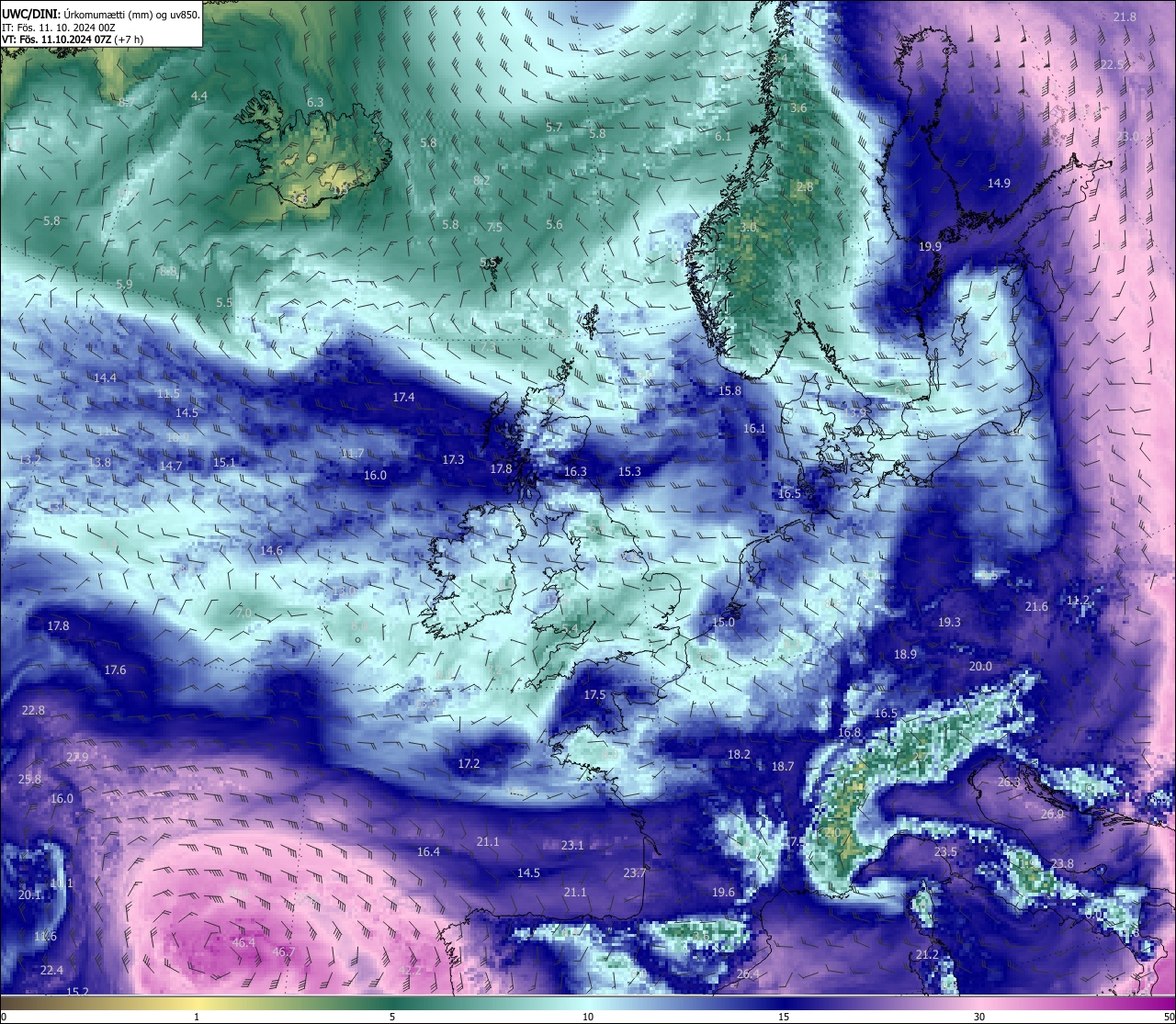
Task: Select the 22.8 value at left edge
Action: click(x=33, y=711)
